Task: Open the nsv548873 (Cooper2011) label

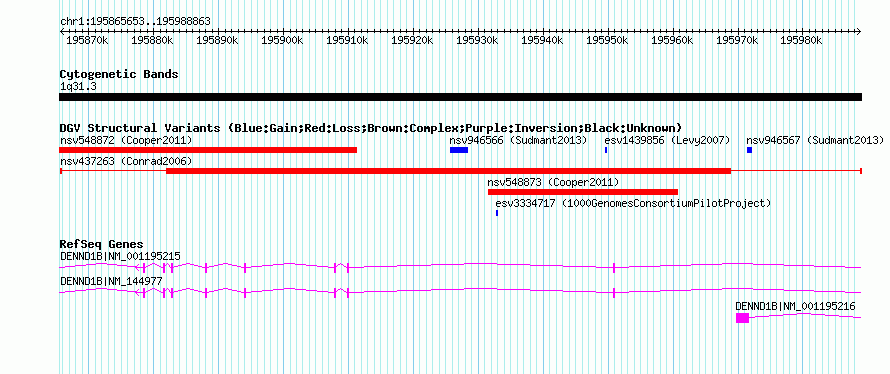Action: 553,182
